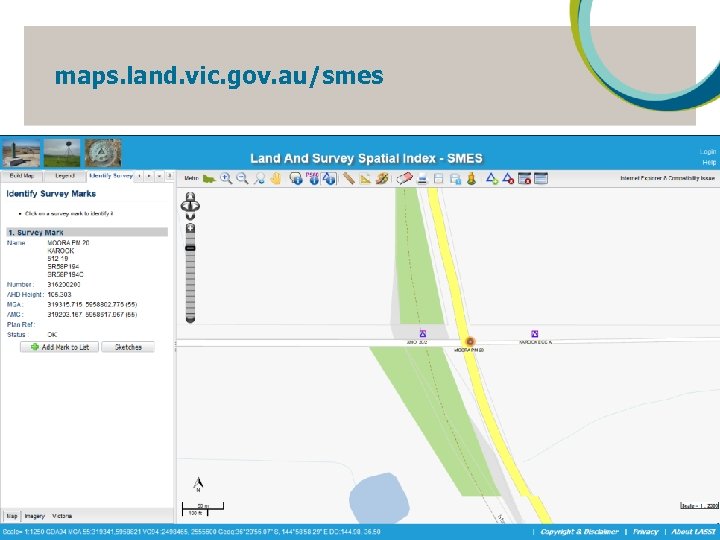720x540 pixels.
Task: Click the yellow street view figure icon
Action: tap(471, 179)
